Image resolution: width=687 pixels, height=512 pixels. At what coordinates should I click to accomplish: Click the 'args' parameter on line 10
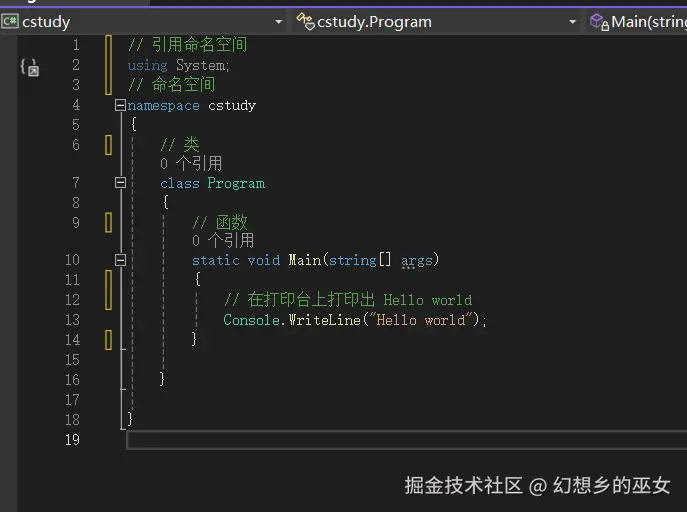click(x=417, y=261)
